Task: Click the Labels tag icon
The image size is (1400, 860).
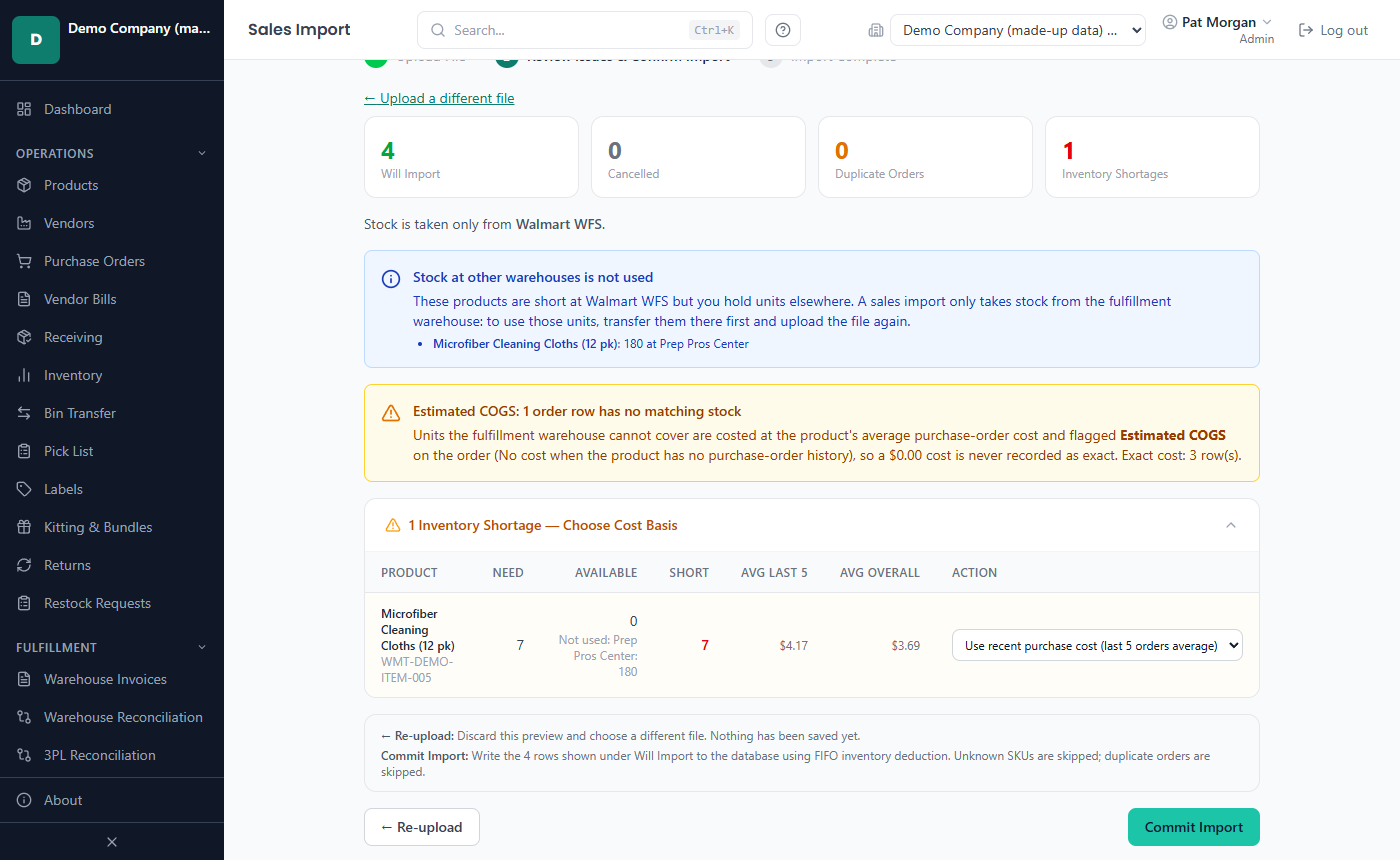Action: [25, 489]
